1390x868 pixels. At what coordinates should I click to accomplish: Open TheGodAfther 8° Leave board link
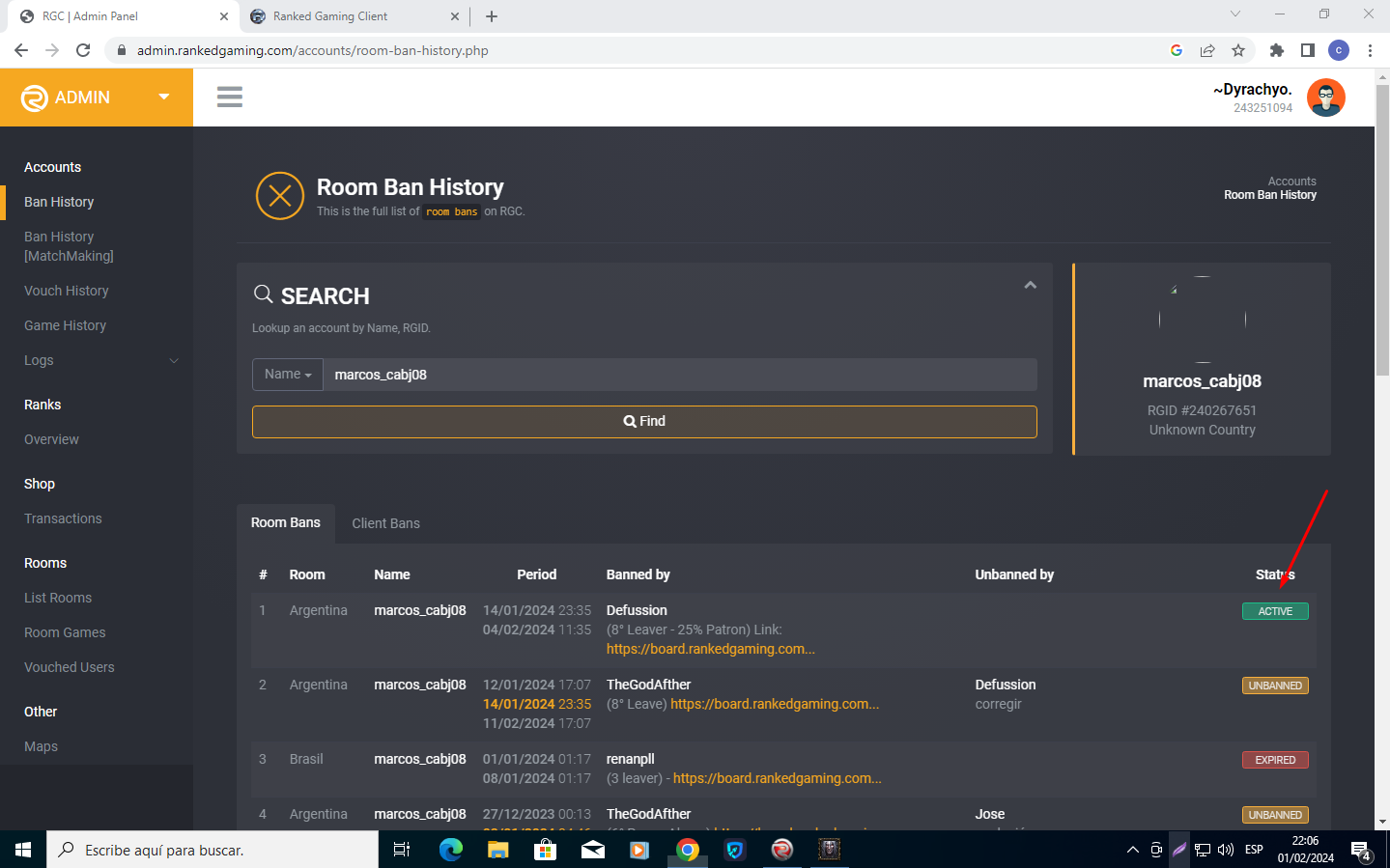click(775, 704)
